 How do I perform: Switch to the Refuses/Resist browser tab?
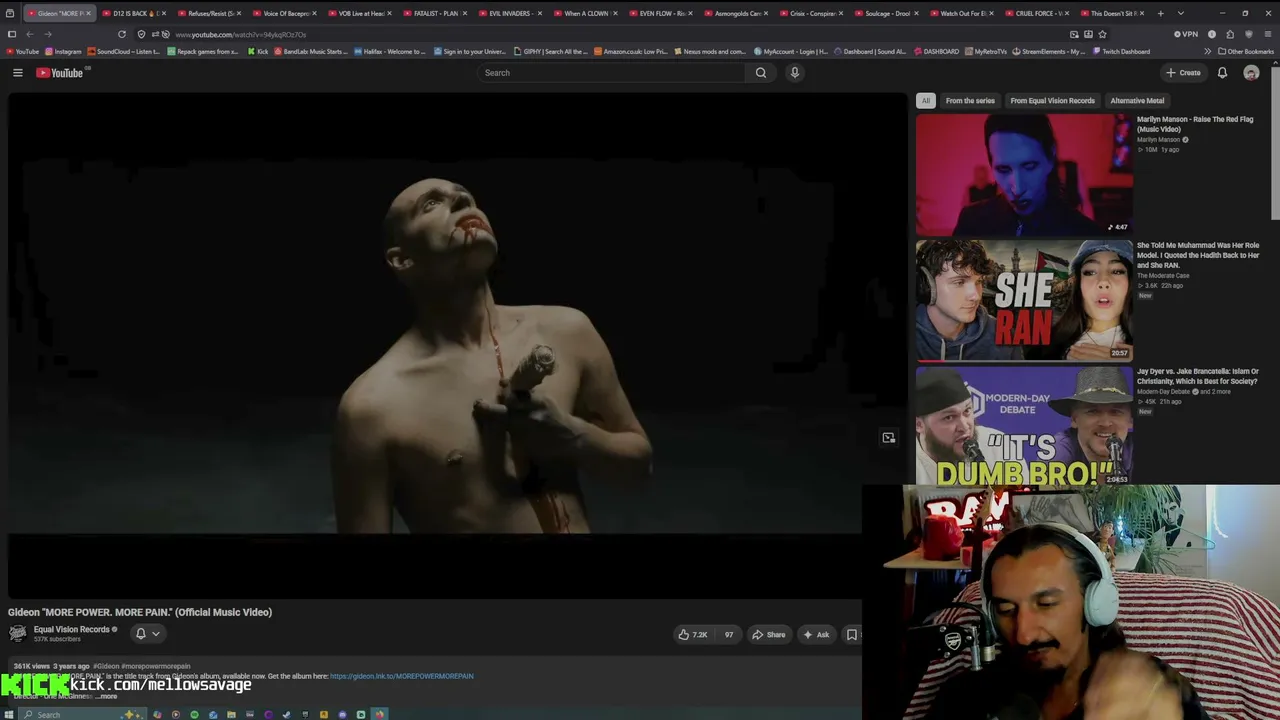click(210, 13)
